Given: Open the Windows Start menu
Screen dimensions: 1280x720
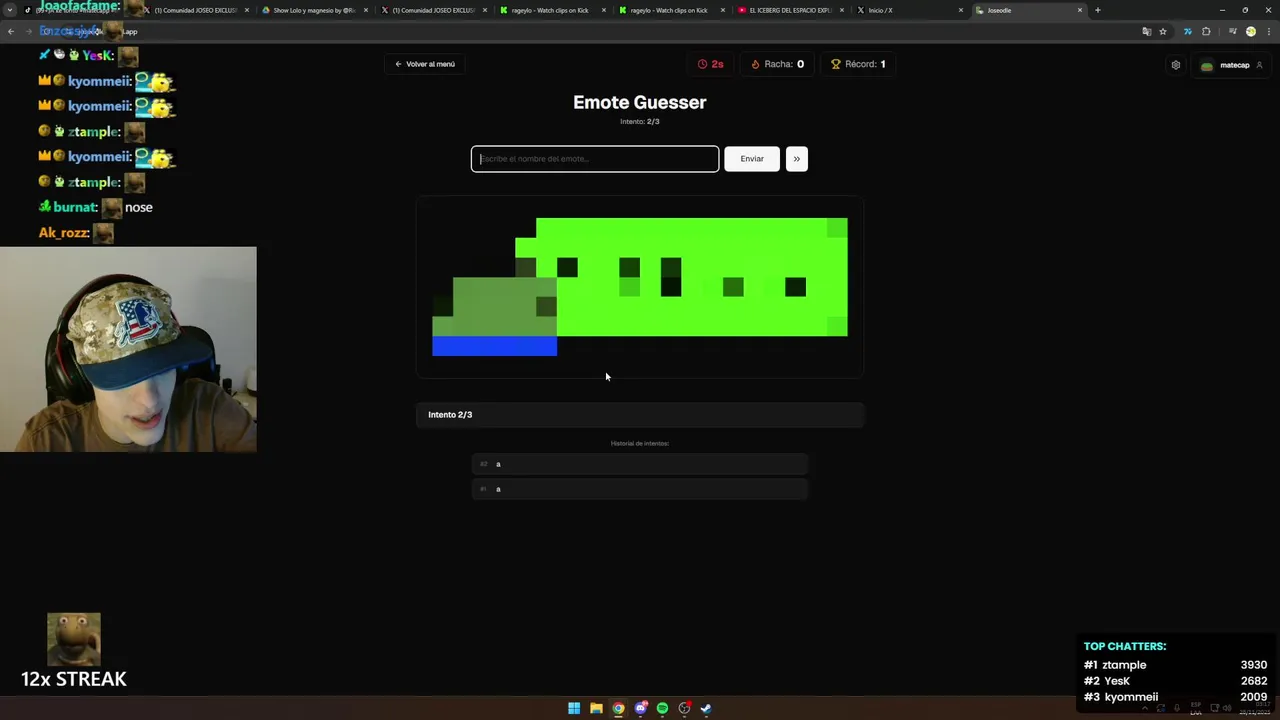Looking at the screenshot, I should (574, 708).
